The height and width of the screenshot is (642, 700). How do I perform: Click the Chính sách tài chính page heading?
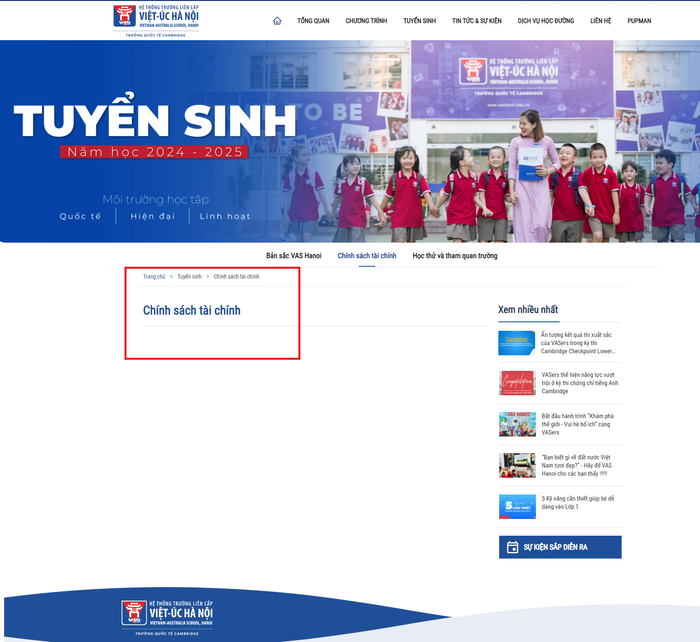[192, 310]
